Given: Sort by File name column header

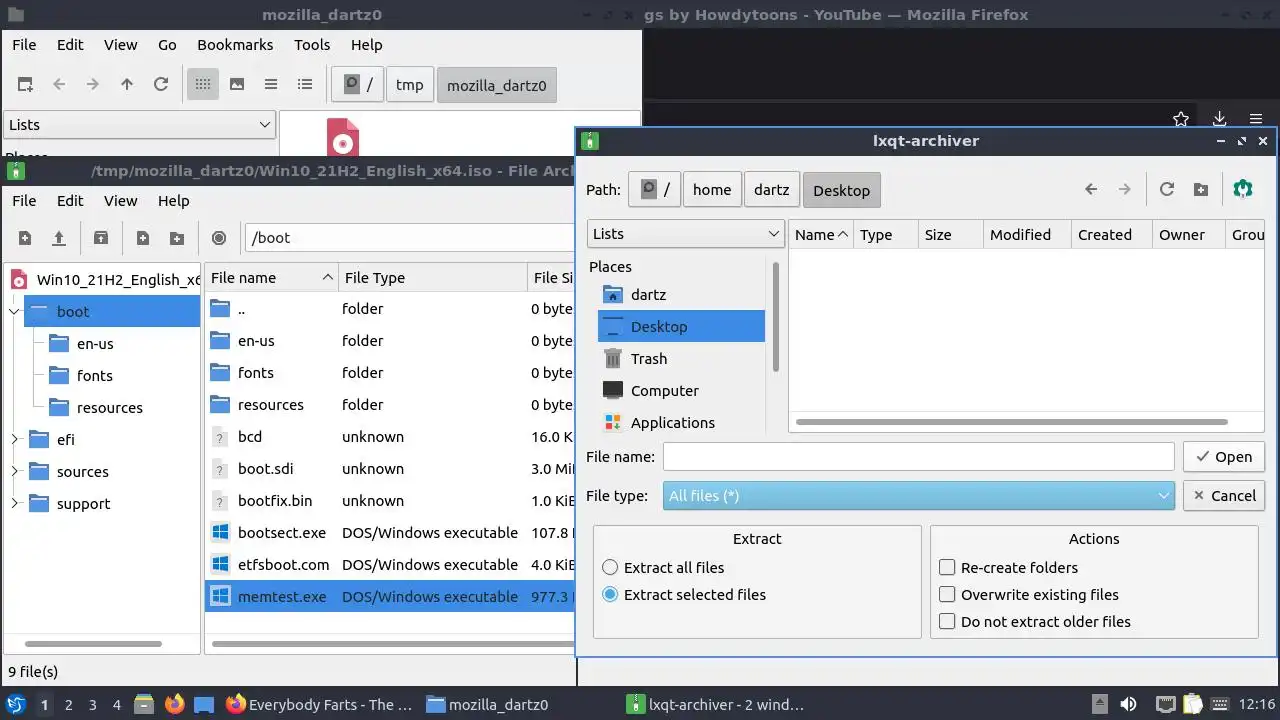Looking at the screenshot, I should pos(271,278).
